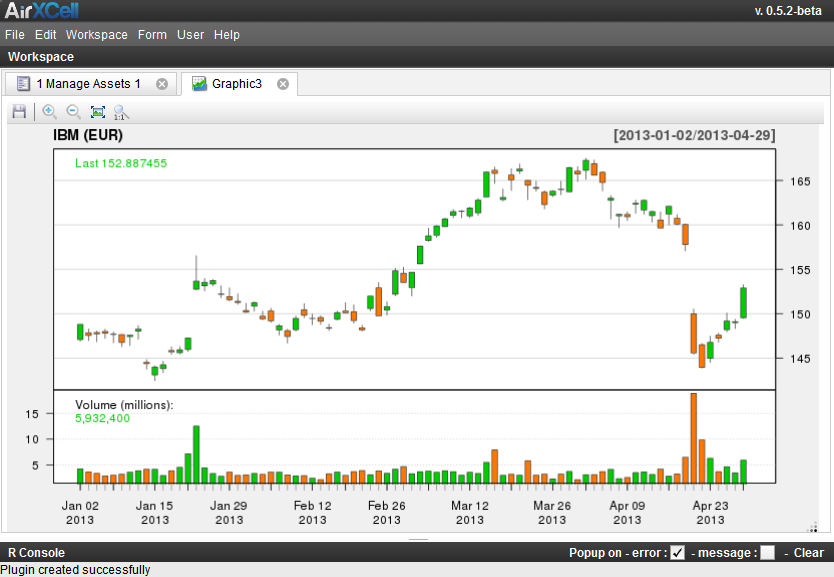Screen dimensions: 834x577
Task: Click the Jan 29 2013 axis label
Action: [x=229, y=513]
